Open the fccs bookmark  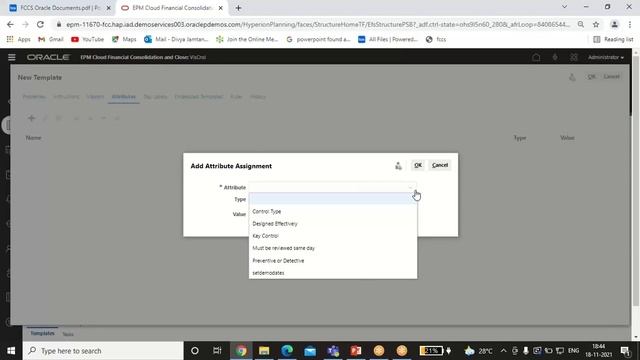[x=436, y=39]
